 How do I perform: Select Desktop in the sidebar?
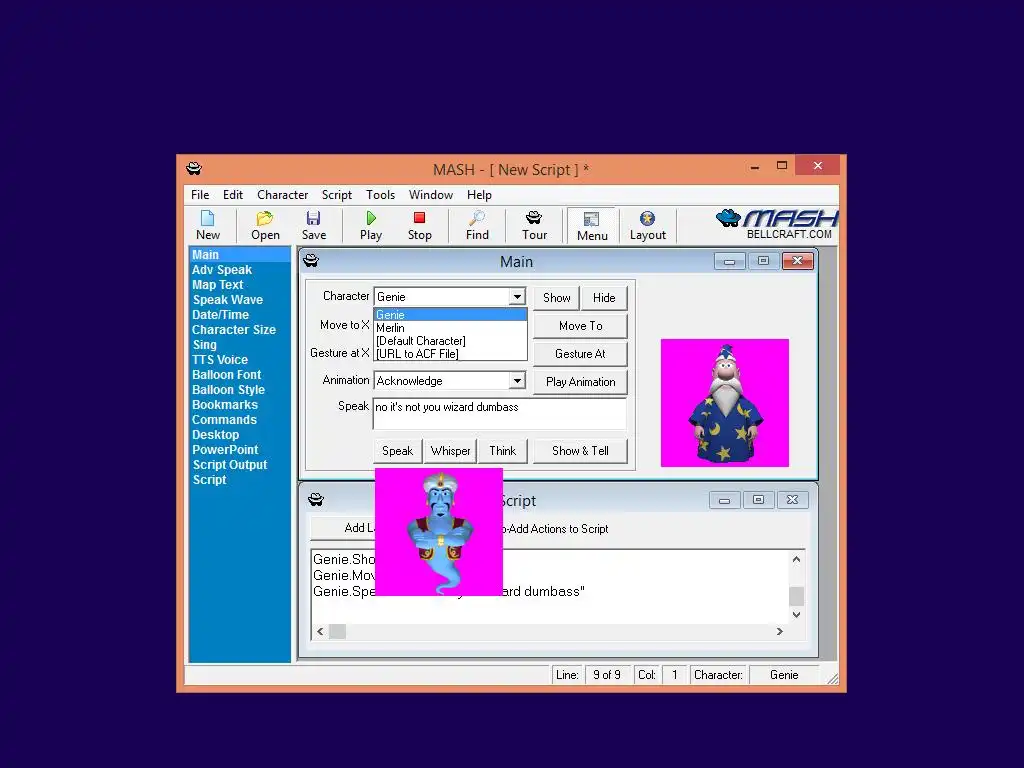pos(216,435)
